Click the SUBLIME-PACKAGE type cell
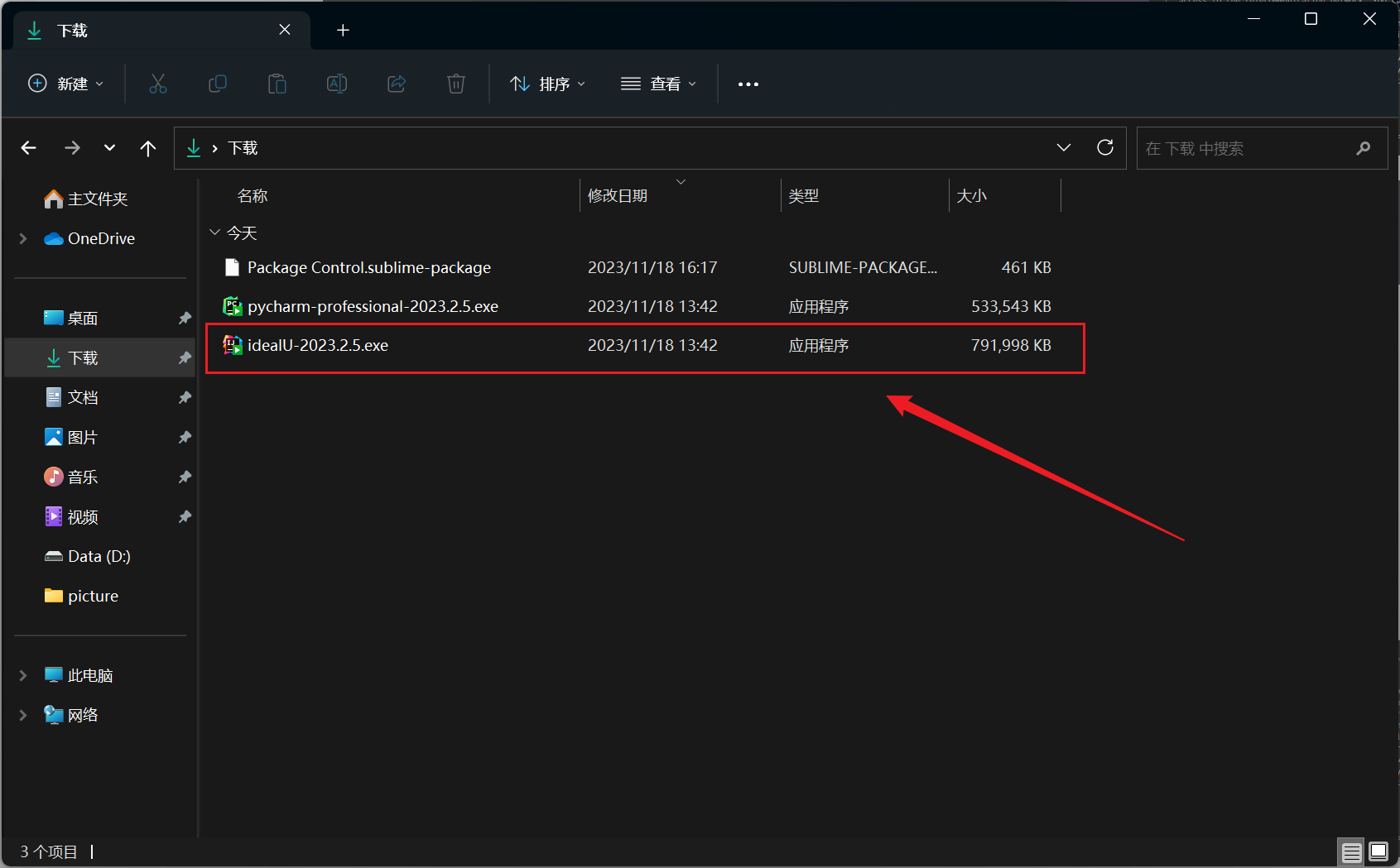This screenshot has width=1400, height=868. 863,267
